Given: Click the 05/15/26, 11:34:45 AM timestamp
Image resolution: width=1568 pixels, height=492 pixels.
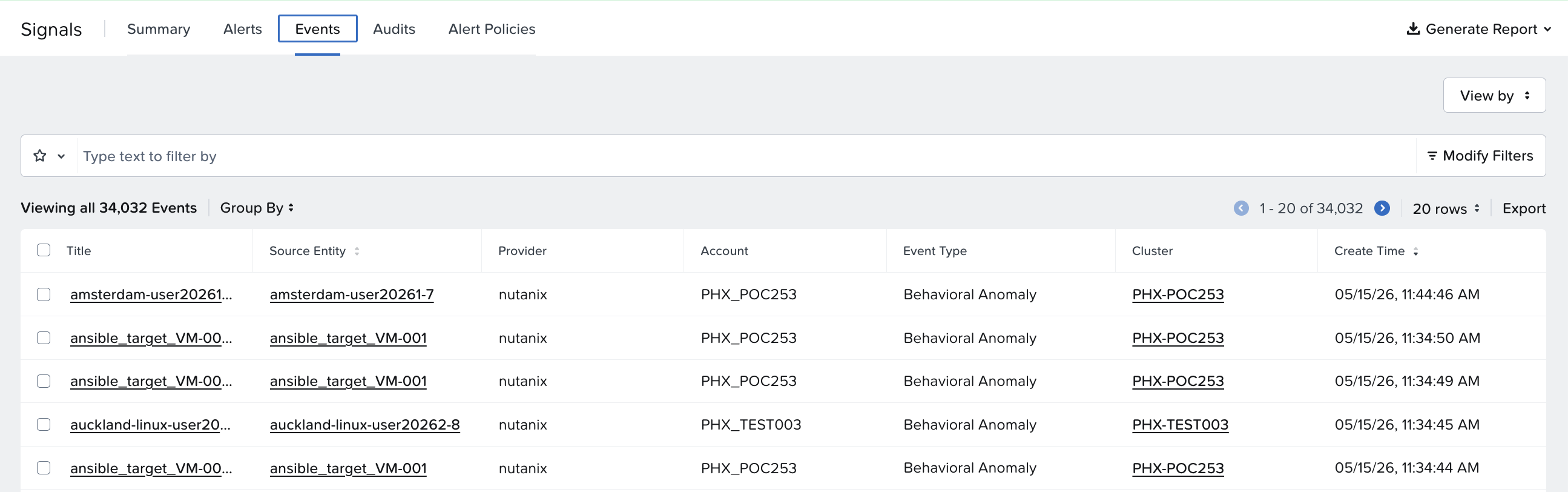Looking at the screenshot, I should (1408, 424).
